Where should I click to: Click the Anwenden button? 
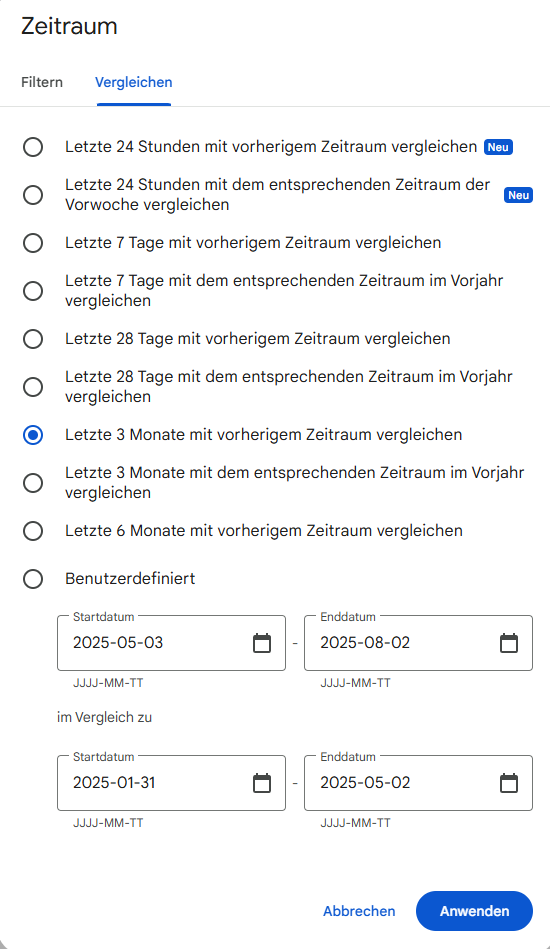tap(474, 911)
